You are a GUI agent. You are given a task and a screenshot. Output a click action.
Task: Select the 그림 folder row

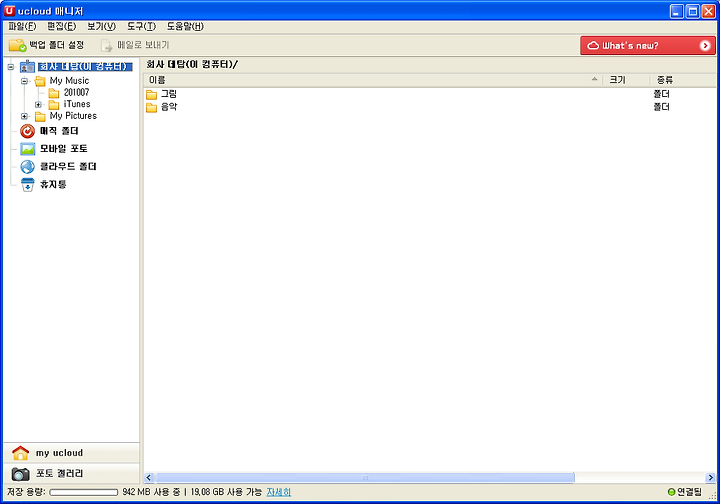(x=430, y=94)
